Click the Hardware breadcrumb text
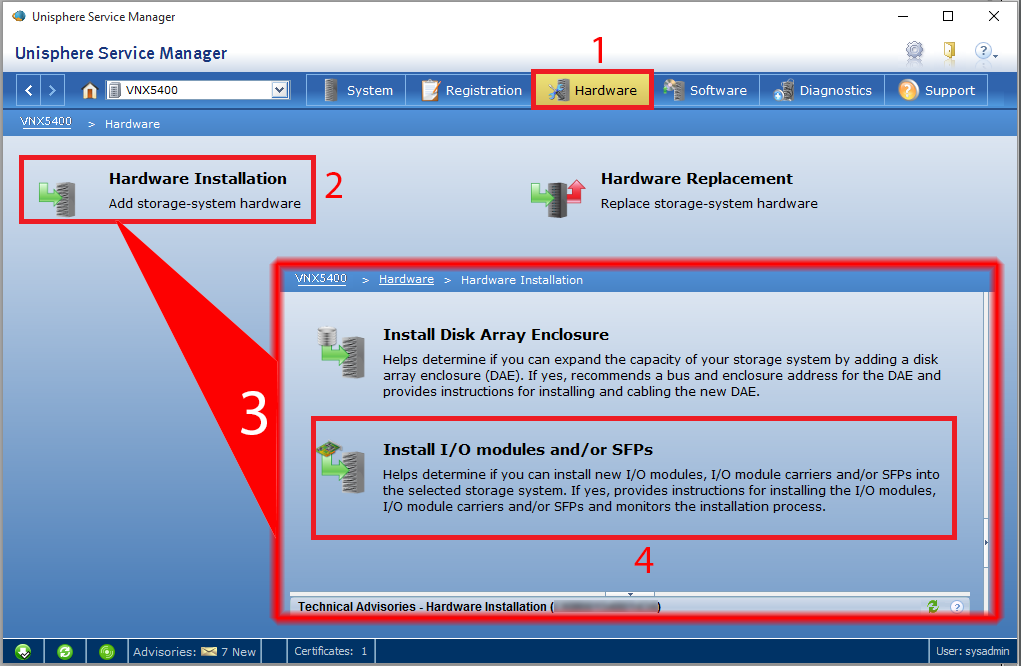 click(132, 124)
